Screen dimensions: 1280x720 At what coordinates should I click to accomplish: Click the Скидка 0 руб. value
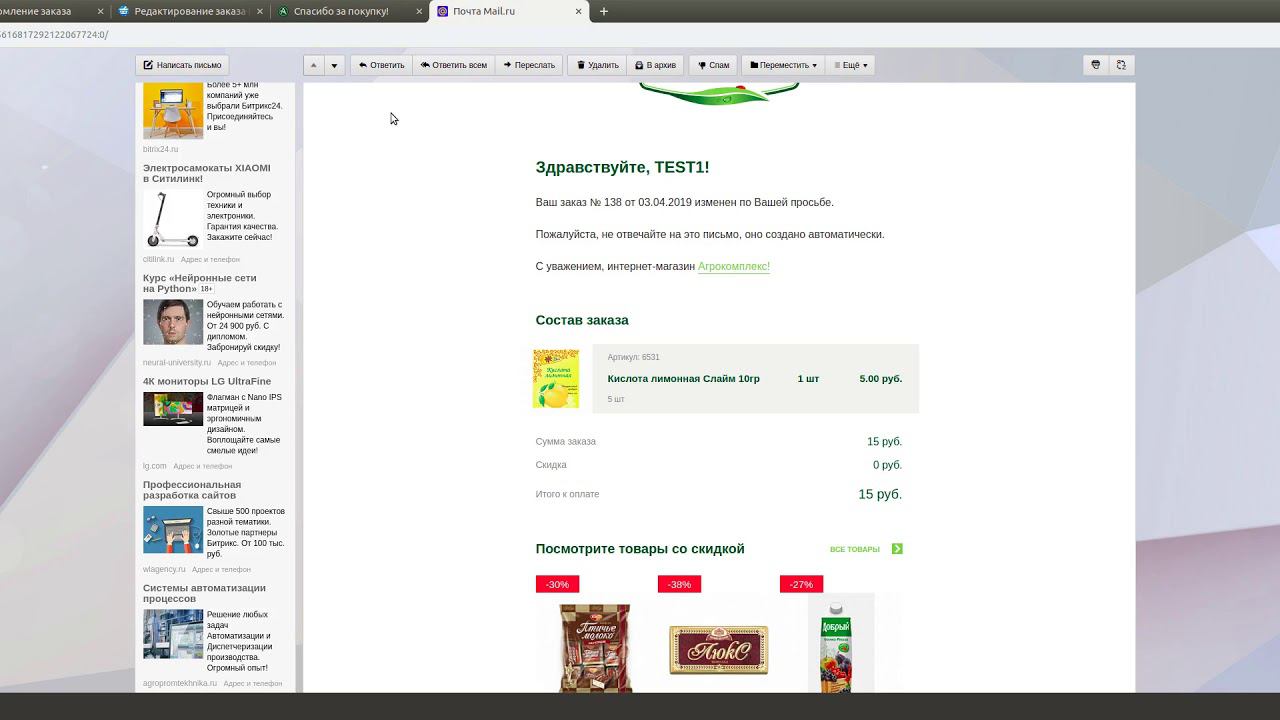pos(887,465)
